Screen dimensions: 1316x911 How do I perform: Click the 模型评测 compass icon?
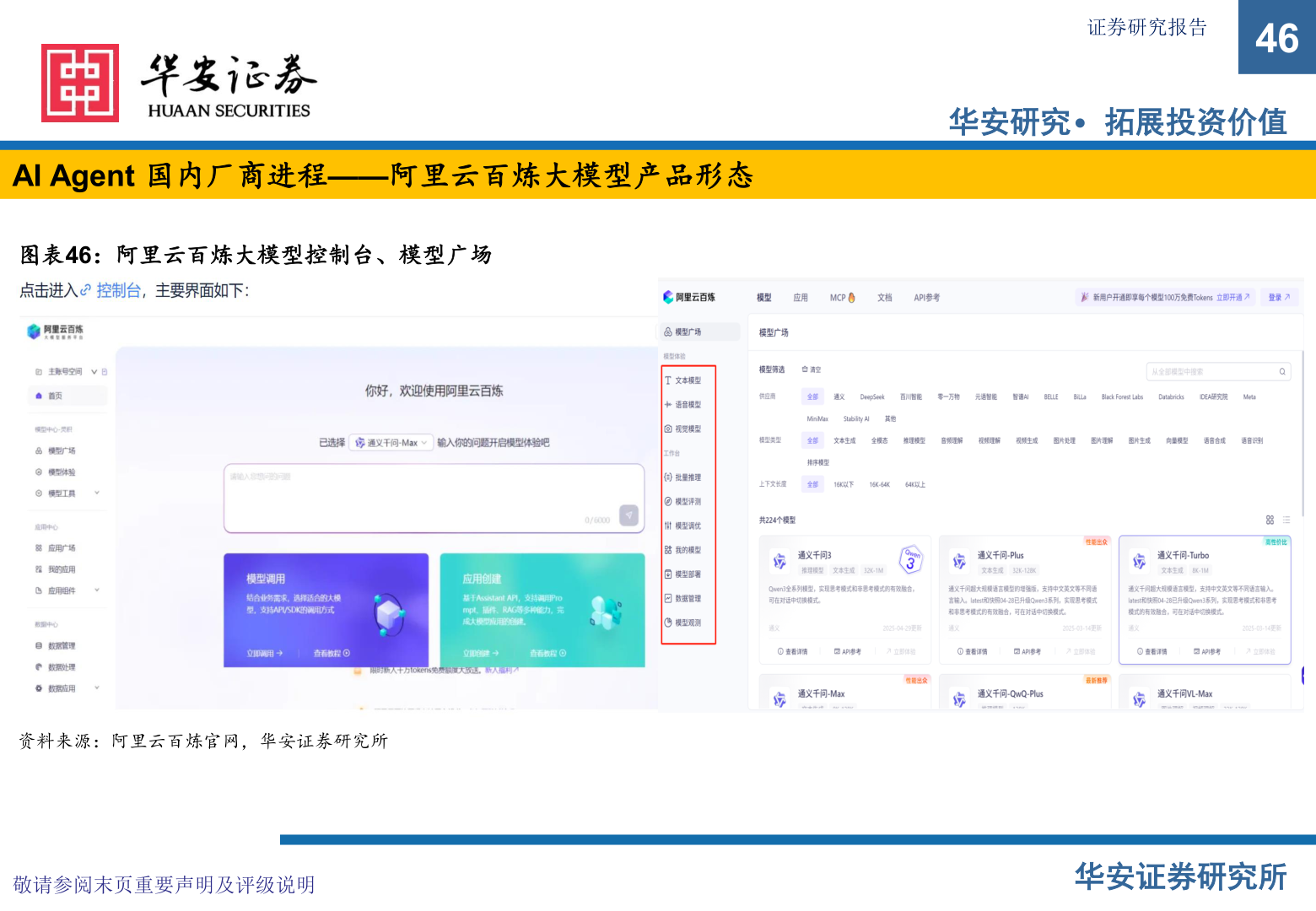click(668, 501)
